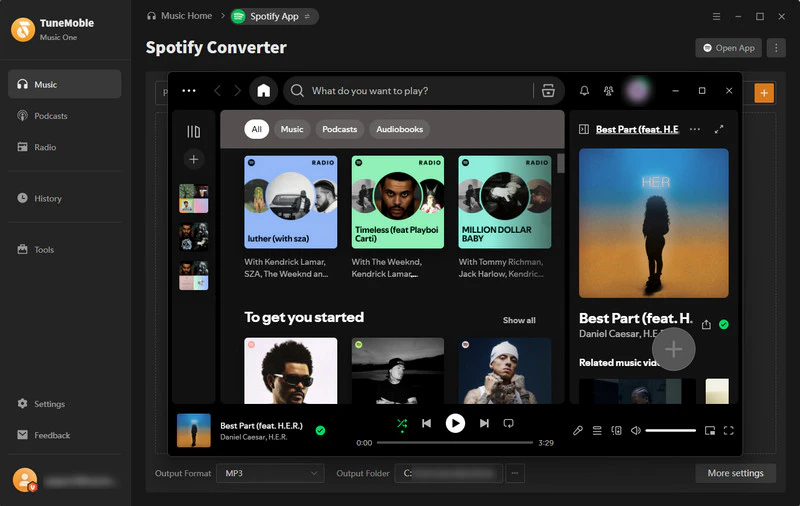This screenshot has width=800, height=506.
Task: Skip to previous track
Action: click(x=427, y=423)
